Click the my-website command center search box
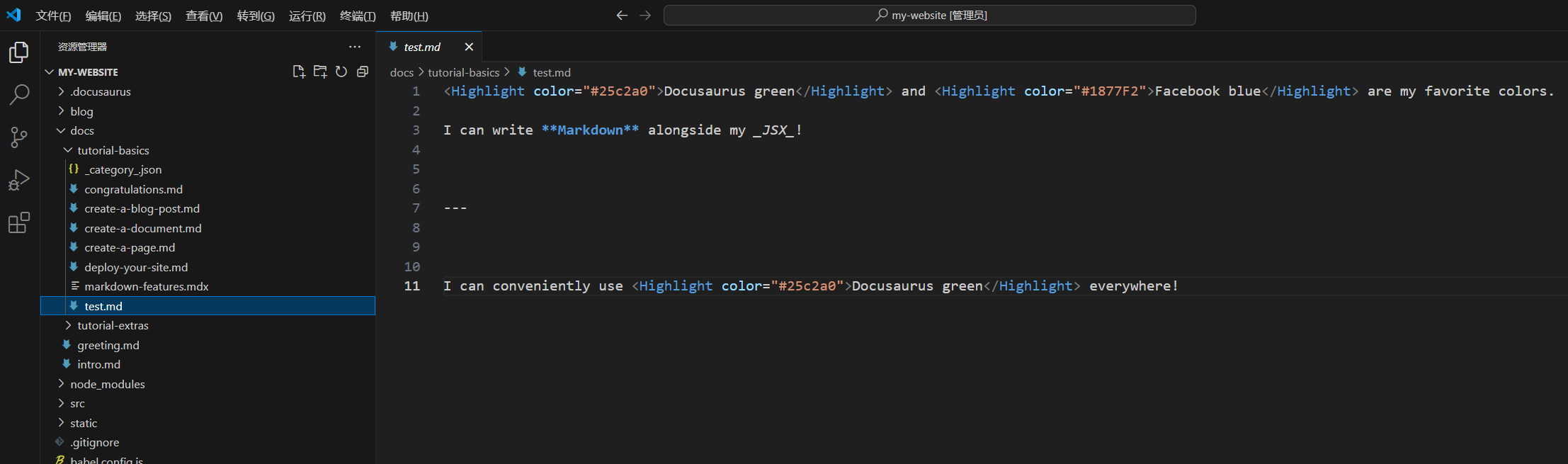Viewport: 1568px width, 464px height. pyautogui.click(x=929, y=15)
